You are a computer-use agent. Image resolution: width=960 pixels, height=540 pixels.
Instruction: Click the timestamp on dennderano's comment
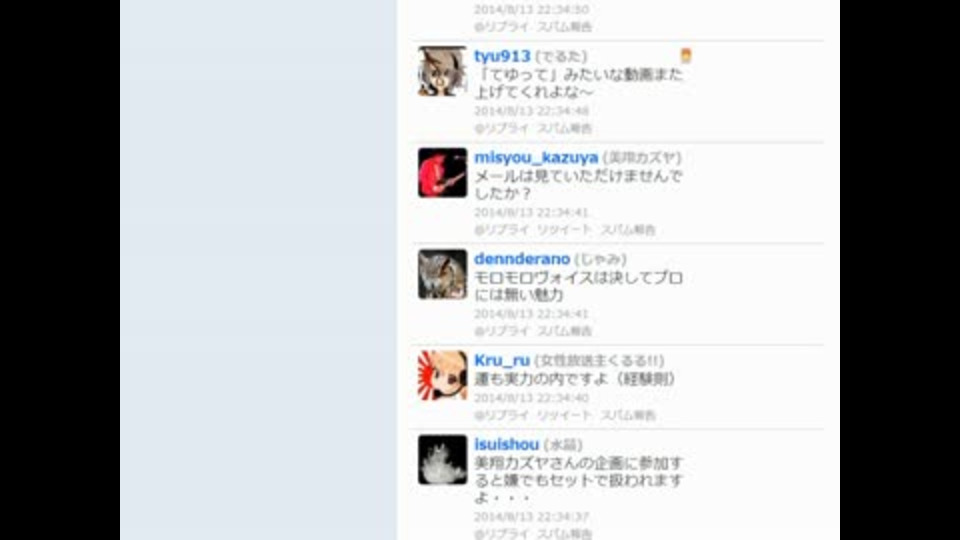(x=531, y=314)
